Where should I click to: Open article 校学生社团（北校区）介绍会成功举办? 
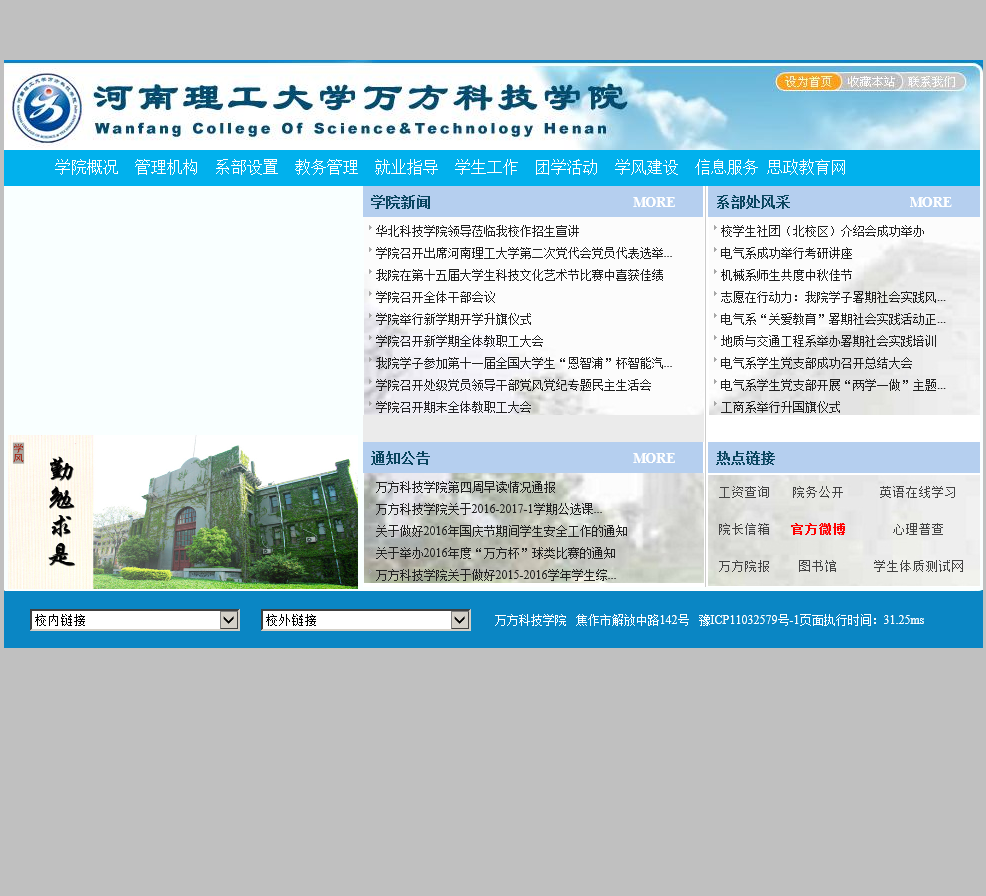[823, 231]
